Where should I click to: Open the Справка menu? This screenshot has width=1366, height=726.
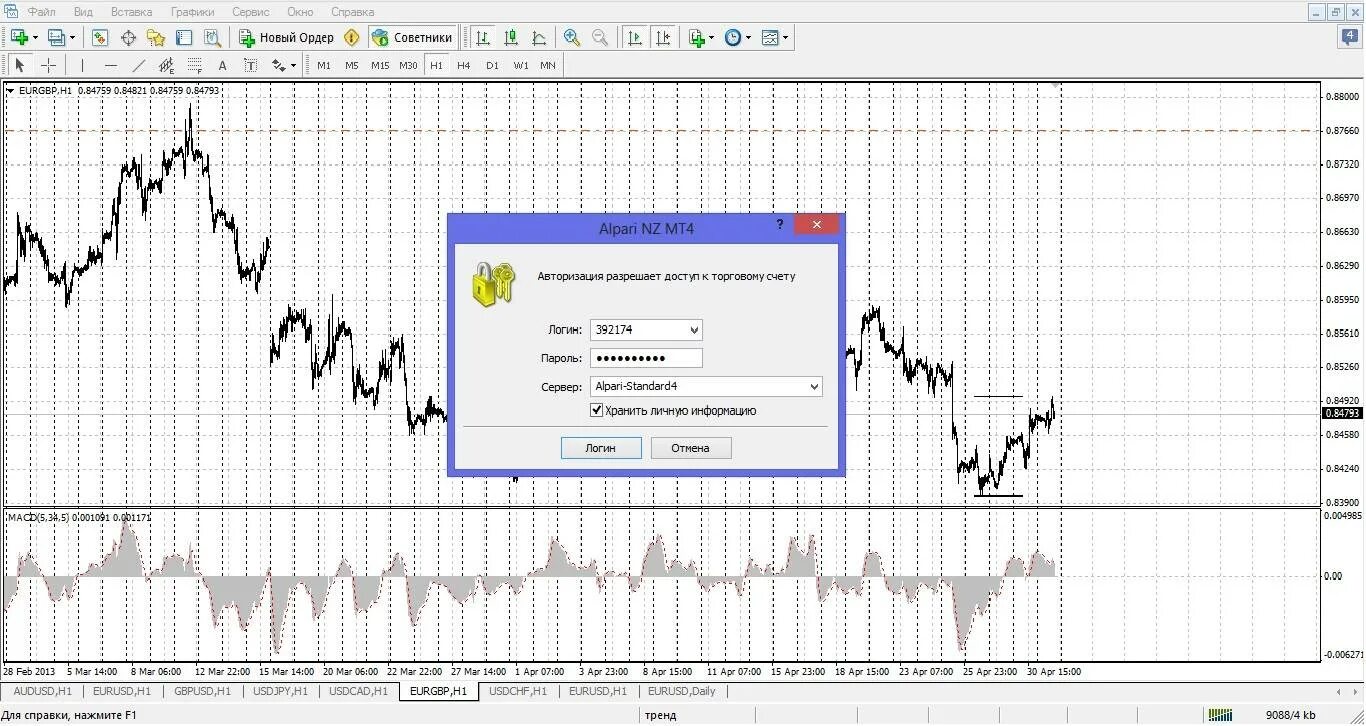tap(353, 12)
